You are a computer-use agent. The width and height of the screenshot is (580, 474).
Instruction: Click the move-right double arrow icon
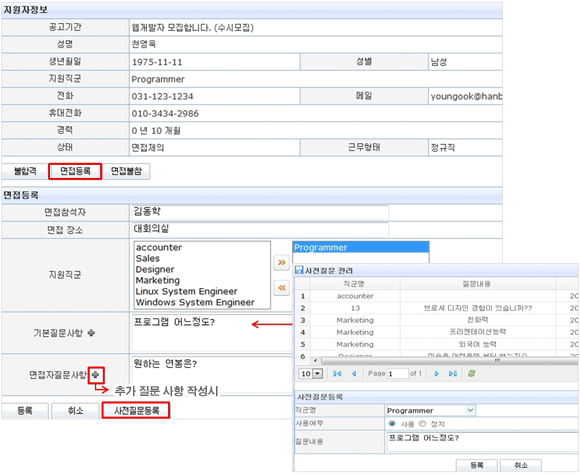point(281,263)
